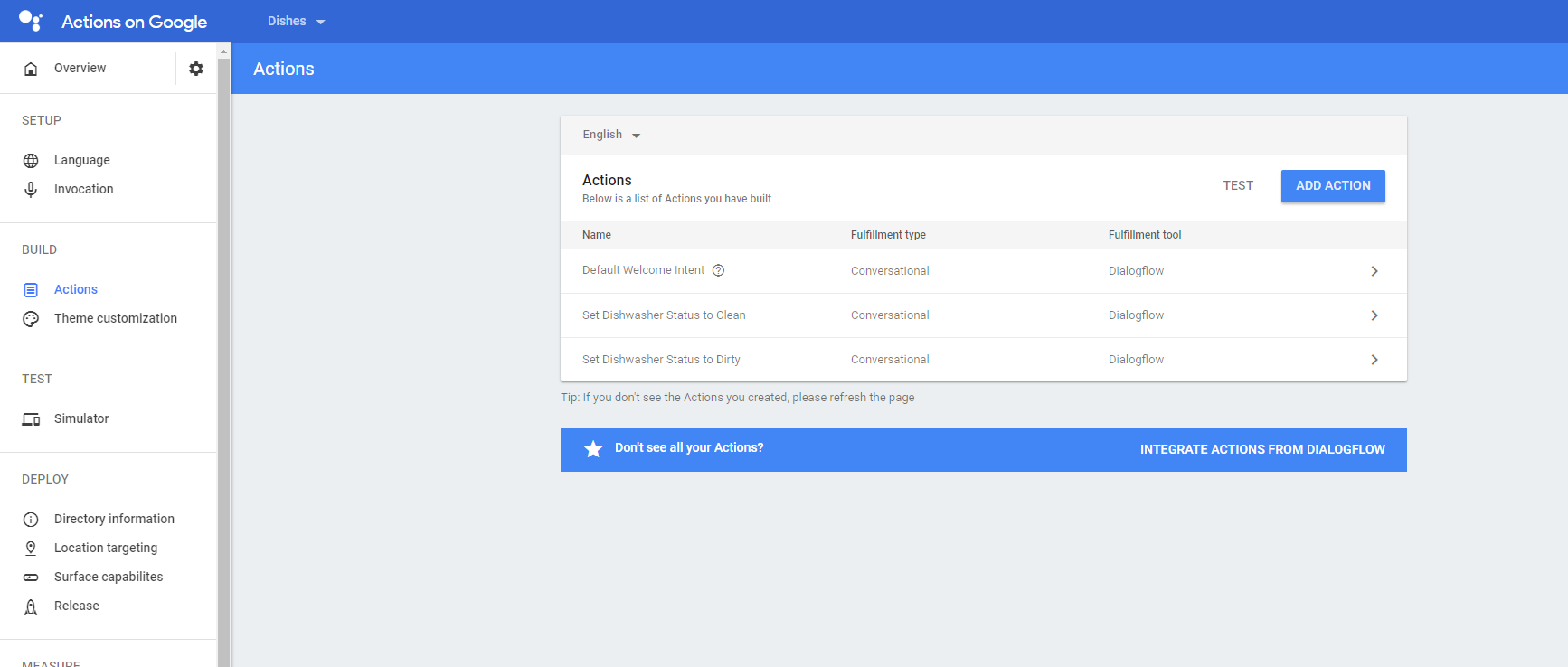
Task: Go to Overview in the sidebar
Action: 80,68
